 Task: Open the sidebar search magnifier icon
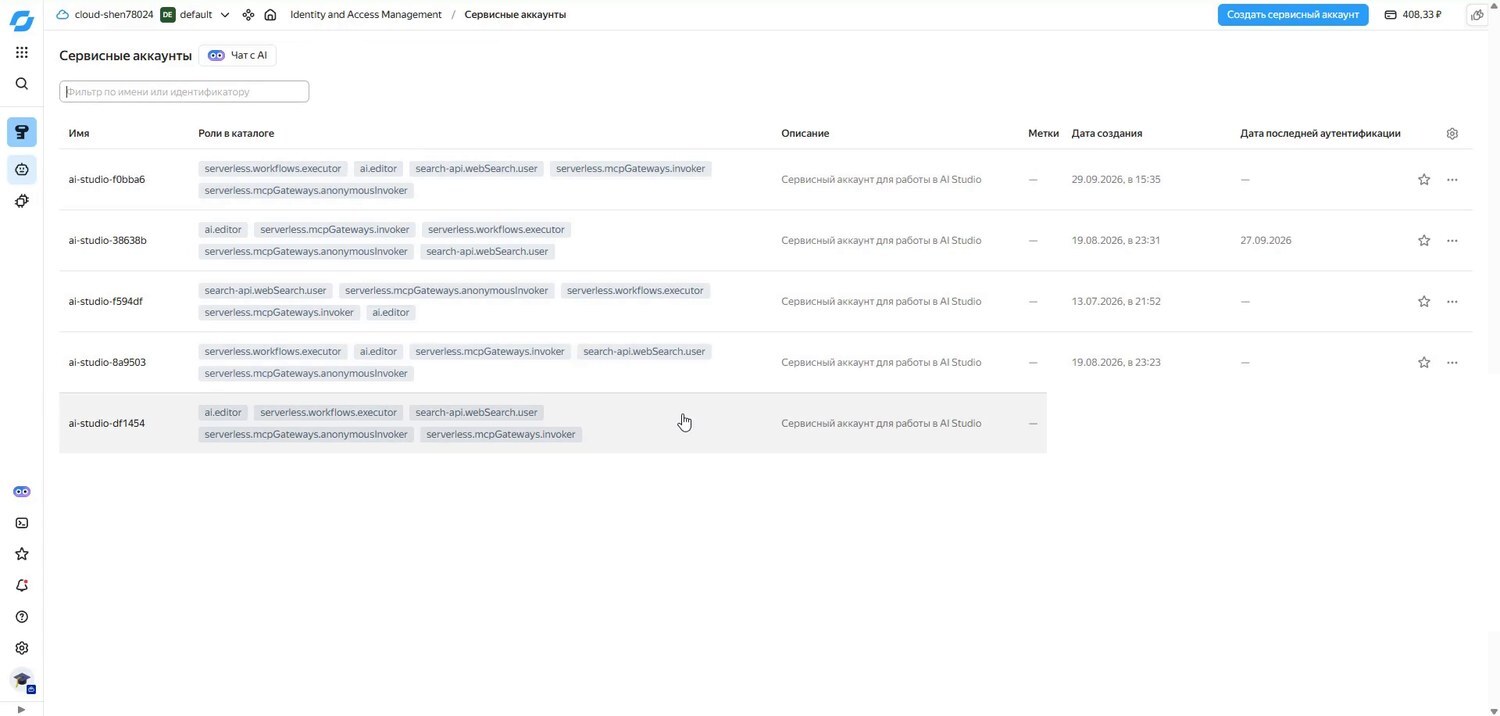pyautogui.click(x=22, y=84)
